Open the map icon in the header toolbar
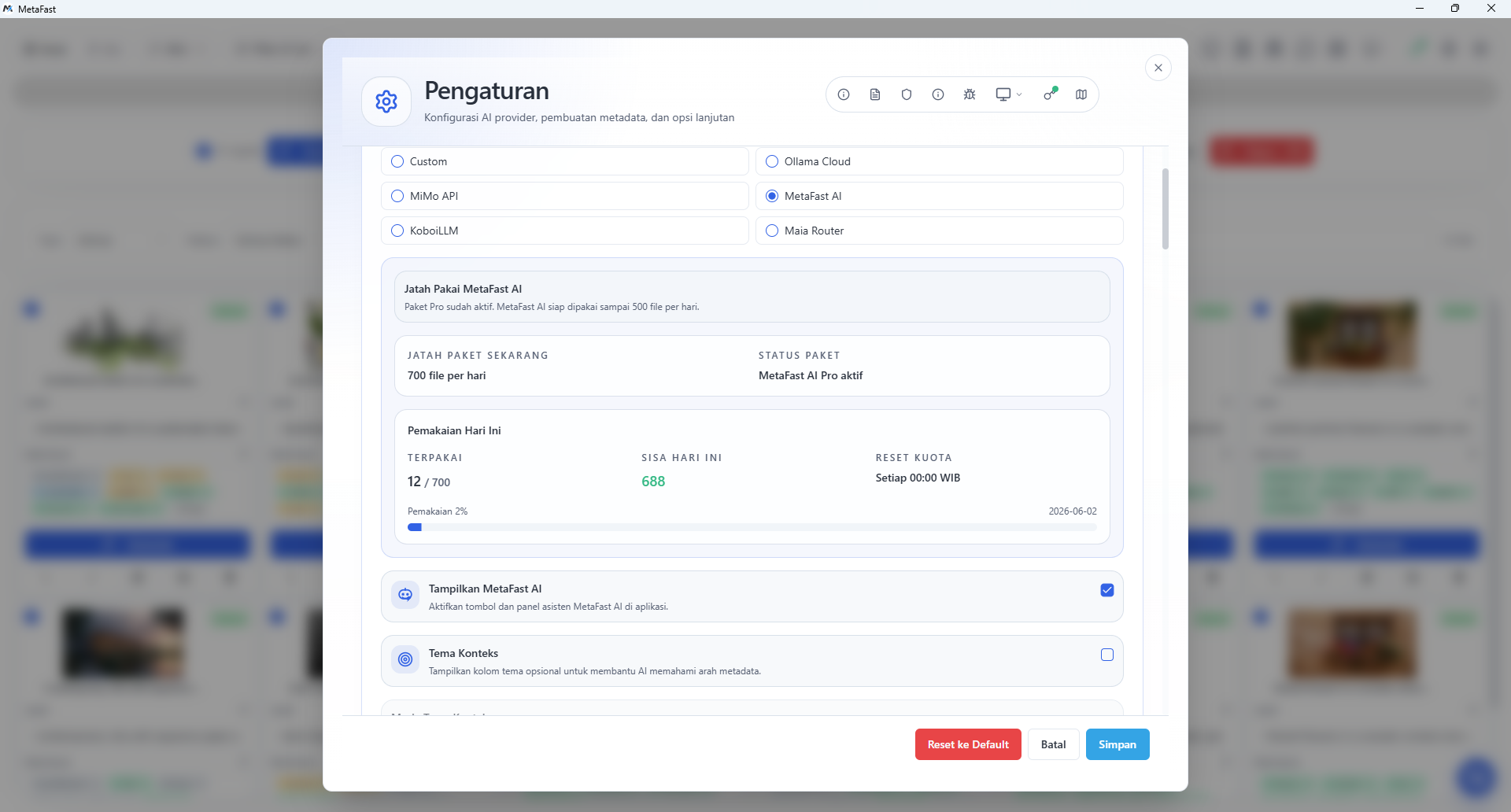1511x812 pixels. point(1081,94)
